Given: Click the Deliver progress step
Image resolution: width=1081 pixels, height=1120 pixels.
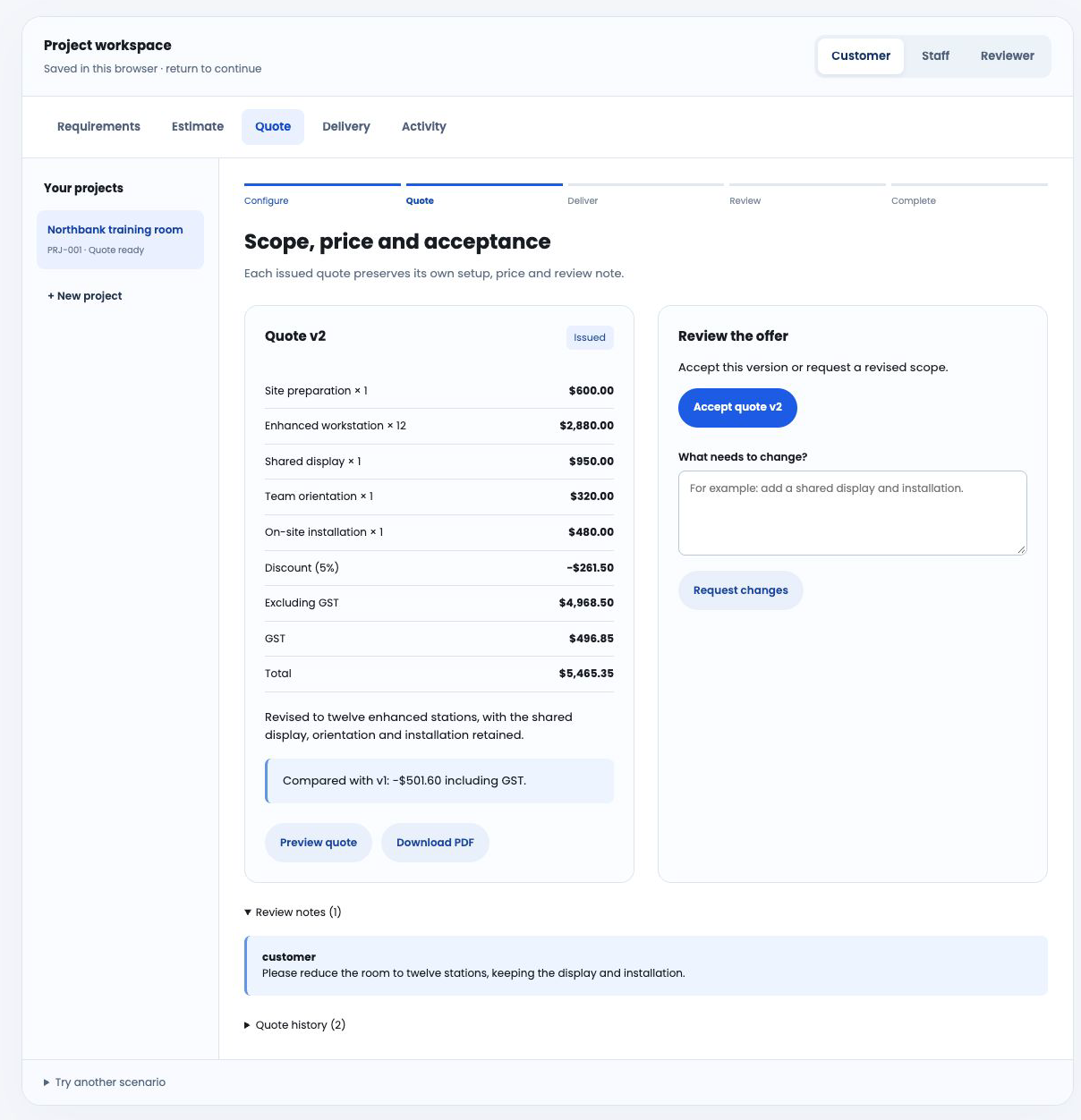Looking at the screenshot, I should click(x=645, y=195).
